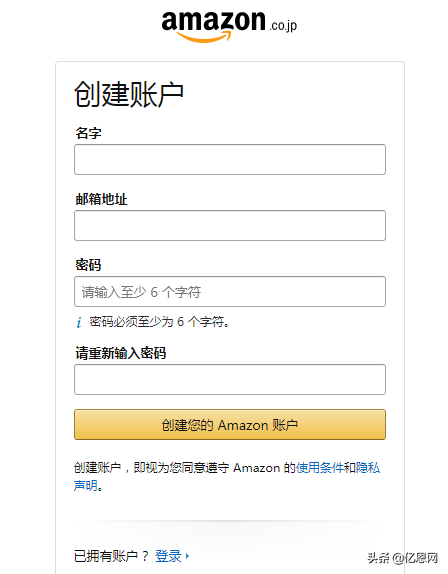Open the 使用条件 terms link
Viewport: 448px width, 574px height.
[320, 467]
